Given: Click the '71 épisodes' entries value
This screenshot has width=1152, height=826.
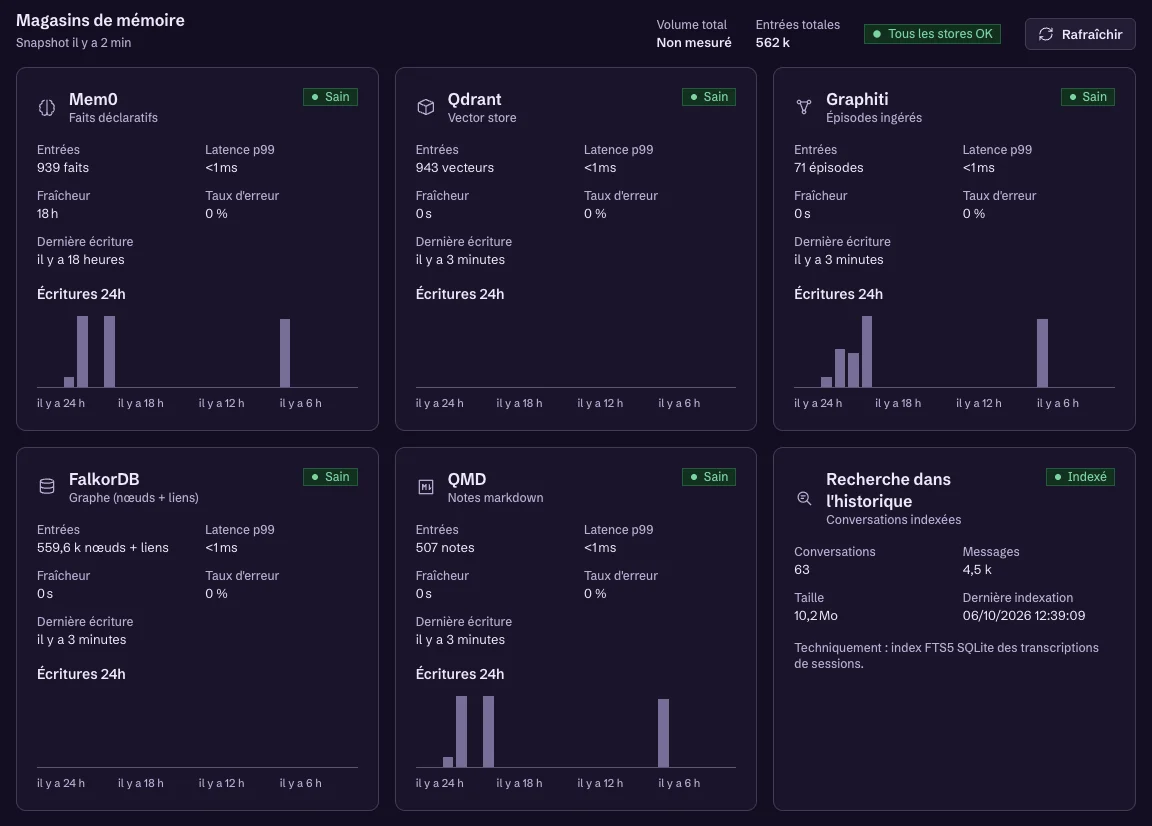Looking at the screenshot, I should tap(828, 168).
